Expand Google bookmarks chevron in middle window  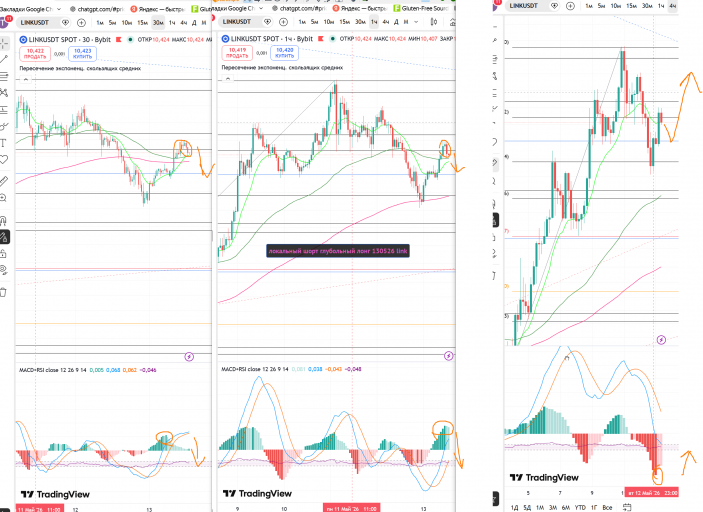point(261,8)
